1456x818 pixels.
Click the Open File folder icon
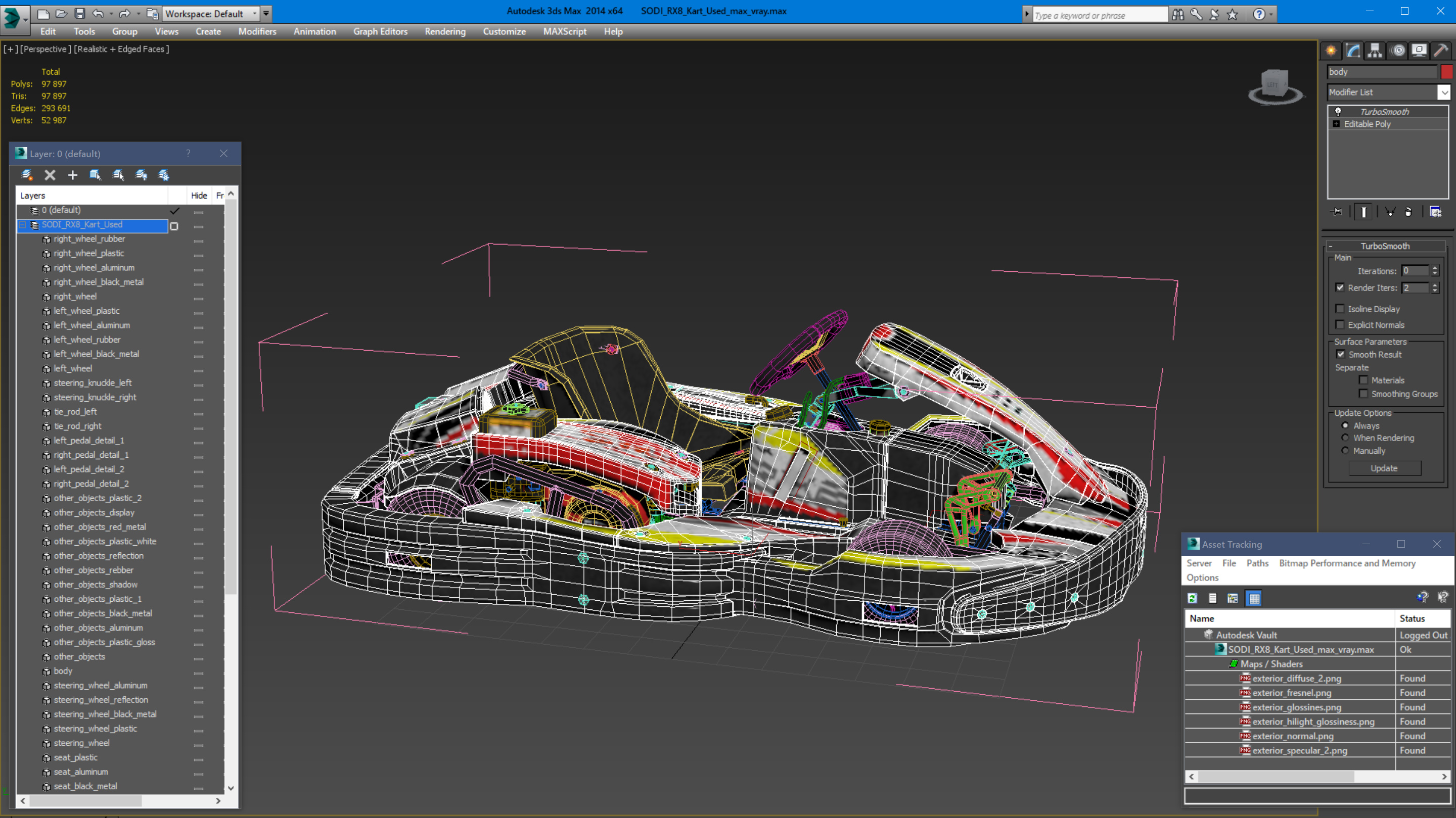click(x=62, y=14)
